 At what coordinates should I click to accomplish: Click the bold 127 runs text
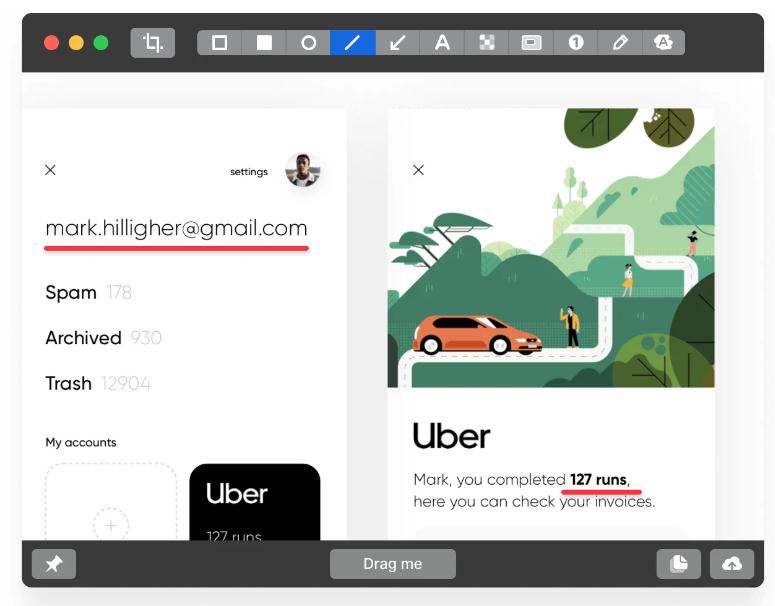pos(598,479)
